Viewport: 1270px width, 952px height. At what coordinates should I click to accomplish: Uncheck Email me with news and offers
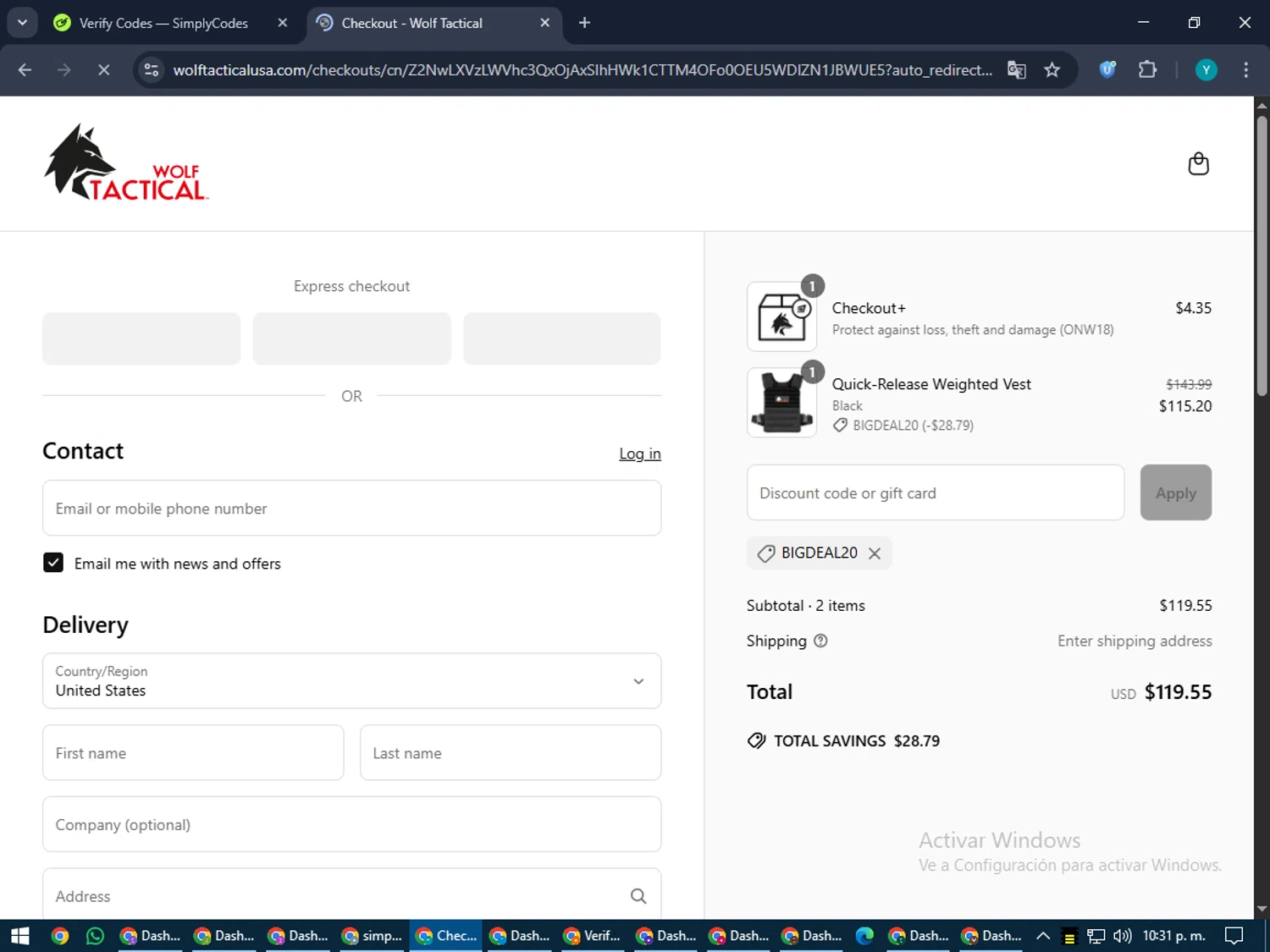click(x=53, y=563)
